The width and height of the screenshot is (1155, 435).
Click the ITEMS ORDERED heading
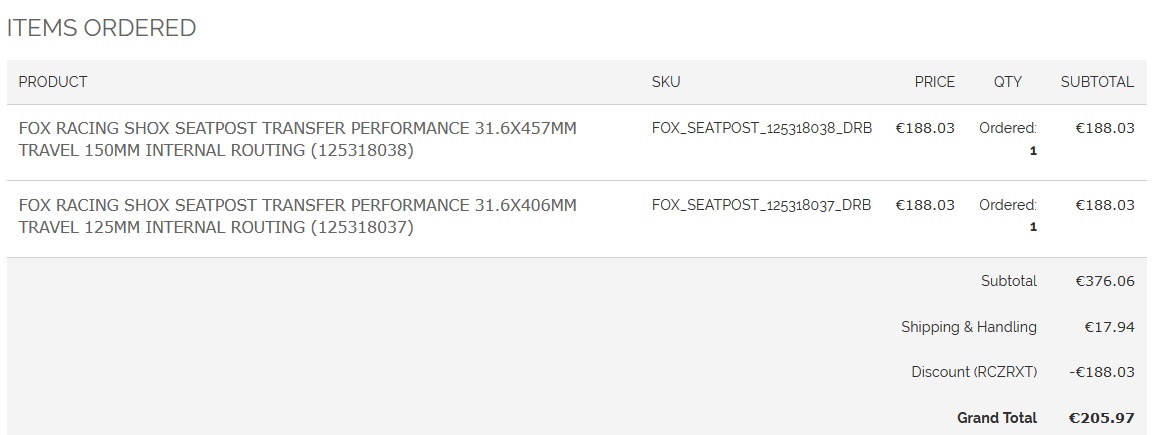pyautogui.click(x=101, y=28)
